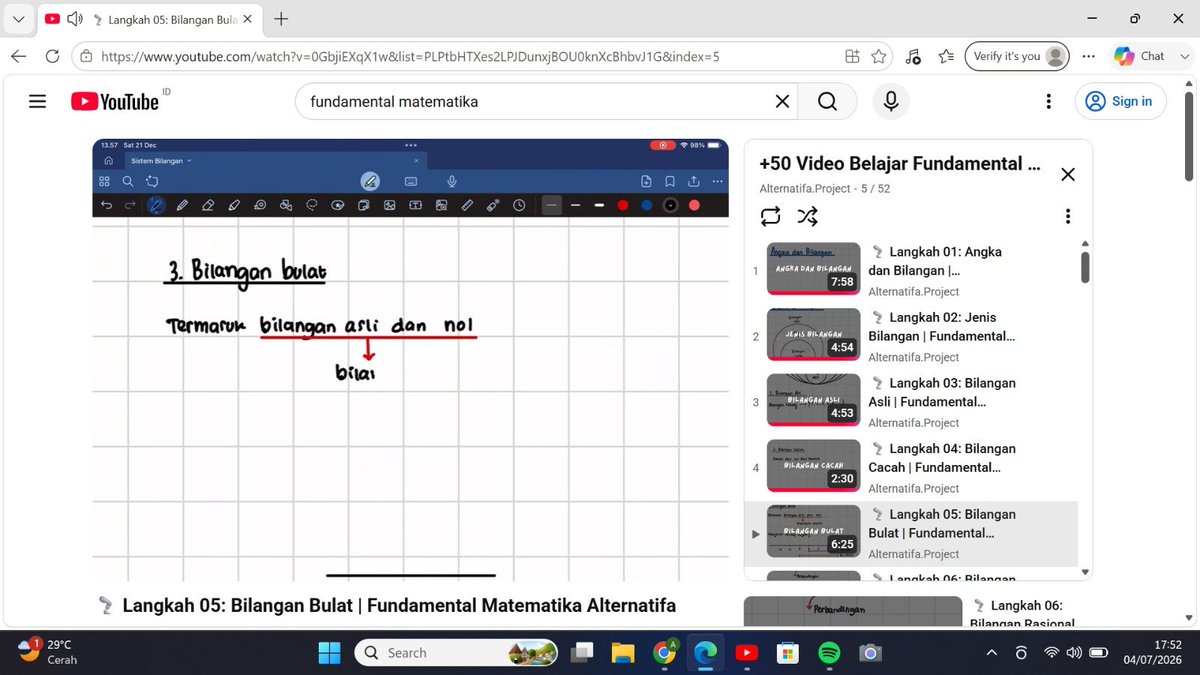Click the pink color swatch in the video
Image resolution: width=1200 pixels, height=675 pixels.
coord(694,205)
